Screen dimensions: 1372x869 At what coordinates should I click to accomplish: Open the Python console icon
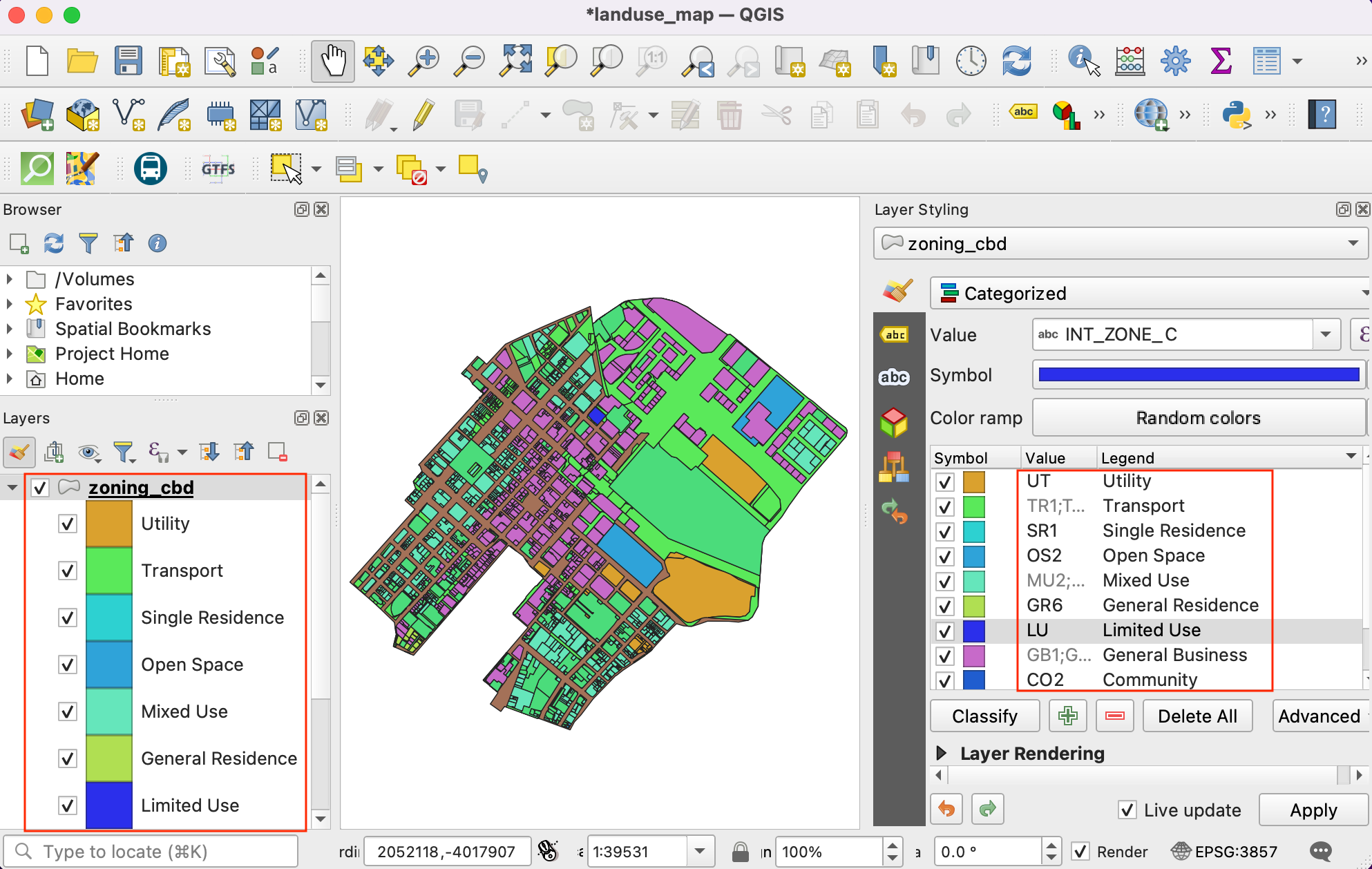coord(1236,115)
